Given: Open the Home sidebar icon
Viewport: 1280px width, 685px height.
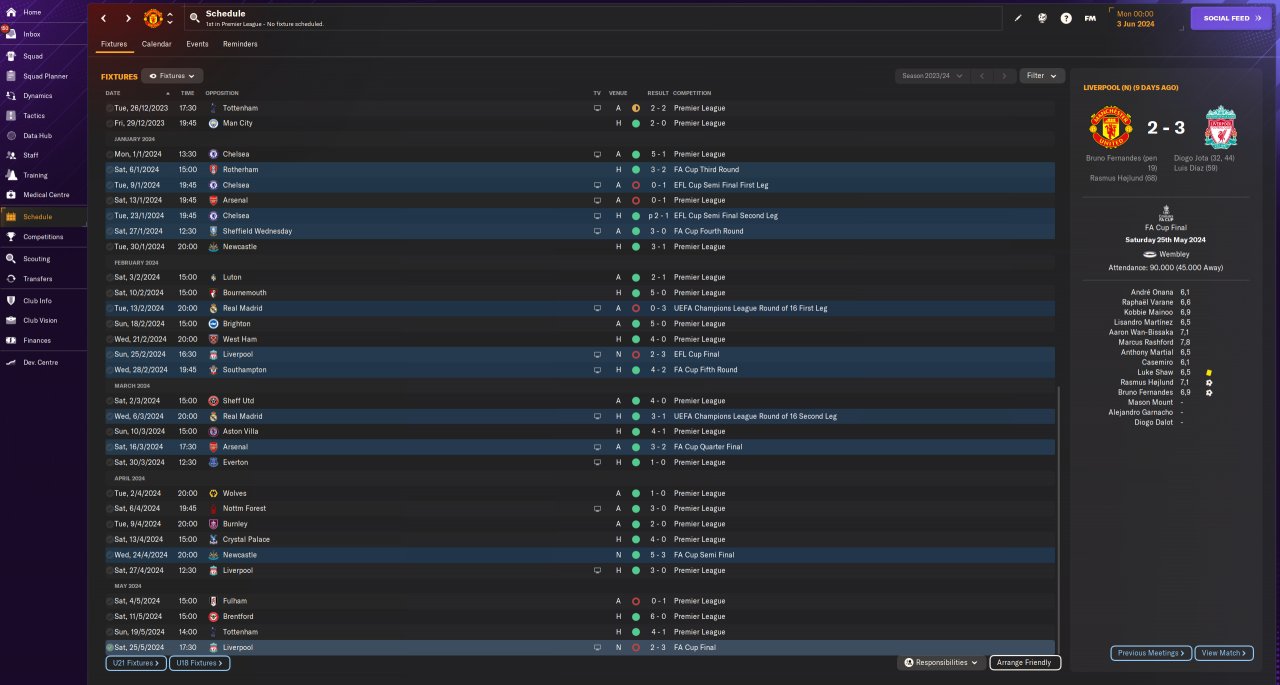Looking at the screenshot, I should tap(11, 12).
